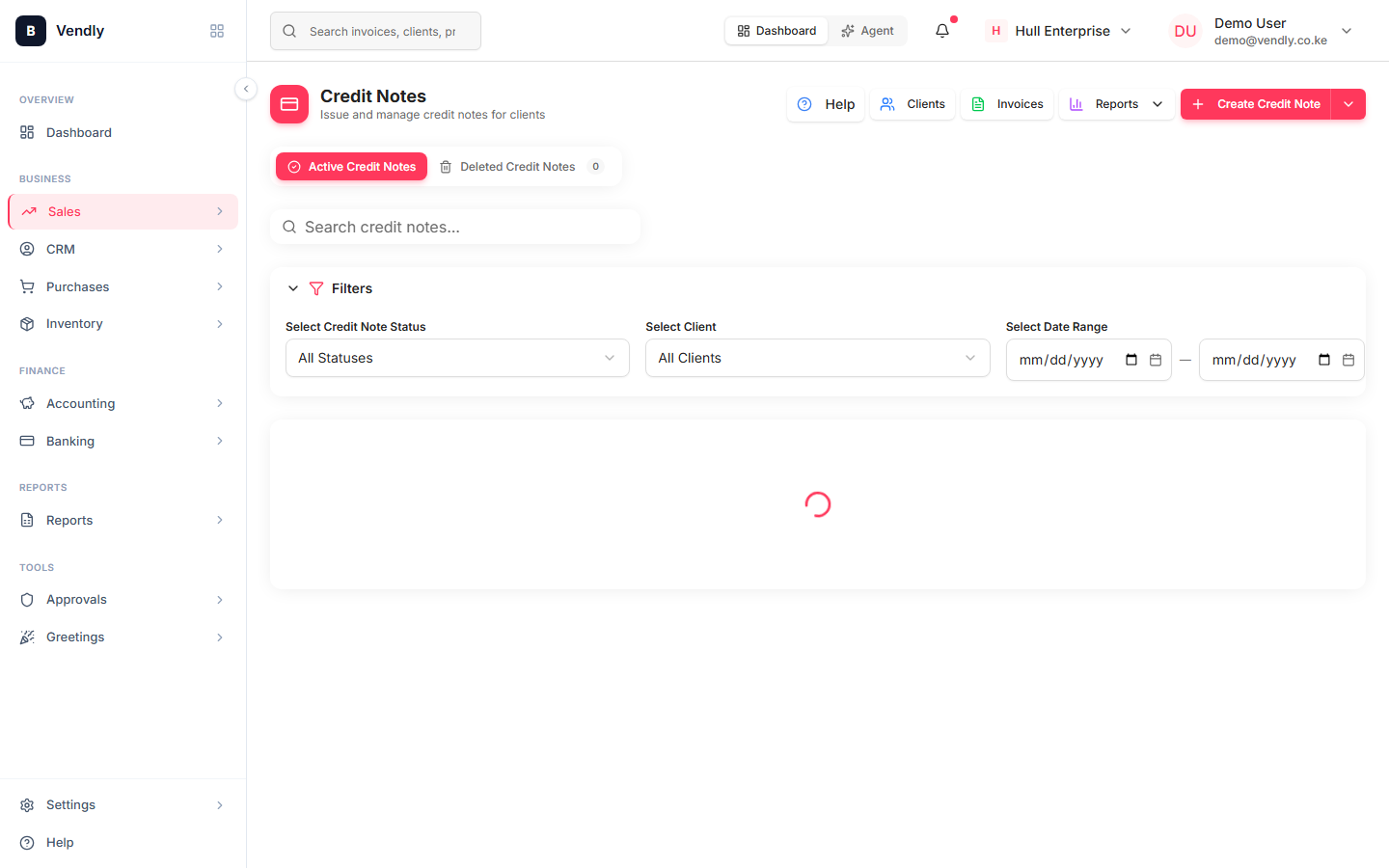Screen dimensions: 1389x868
Task: Go to Invoices from header toolbar
Action: pos(1007,104)
